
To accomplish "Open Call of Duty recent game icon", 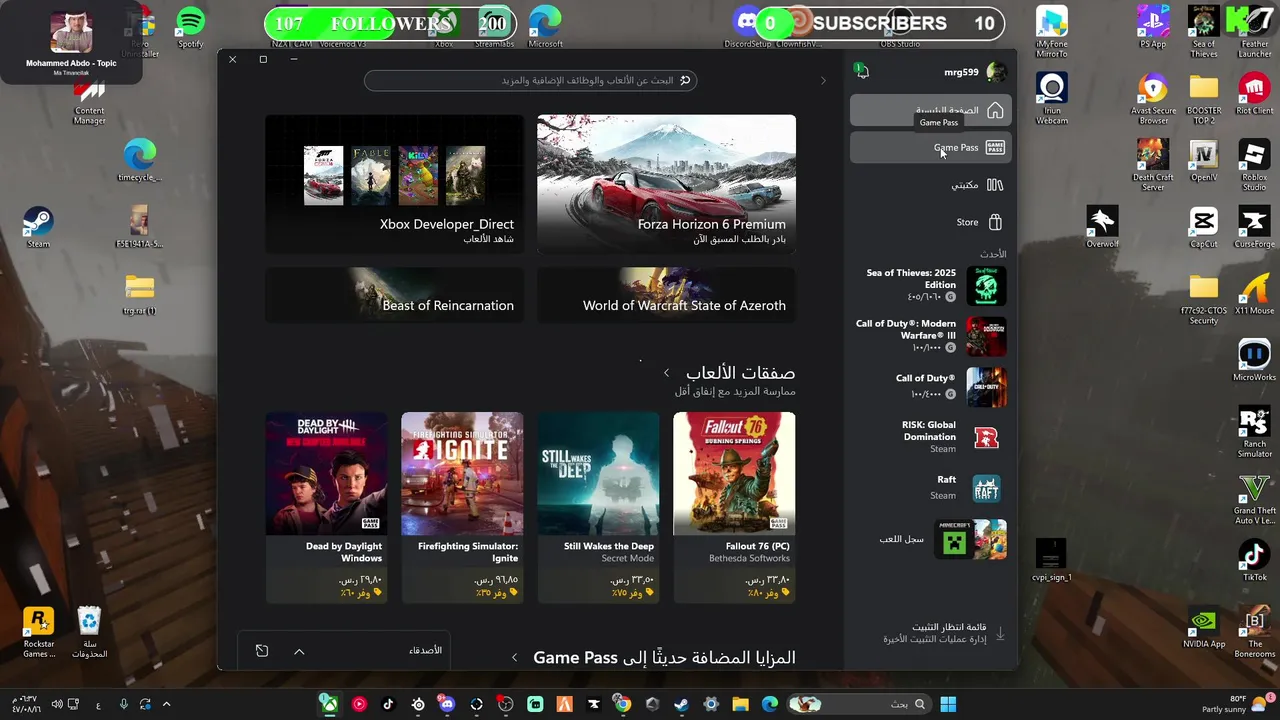I will pyautogui.click(x=986, y=387).
